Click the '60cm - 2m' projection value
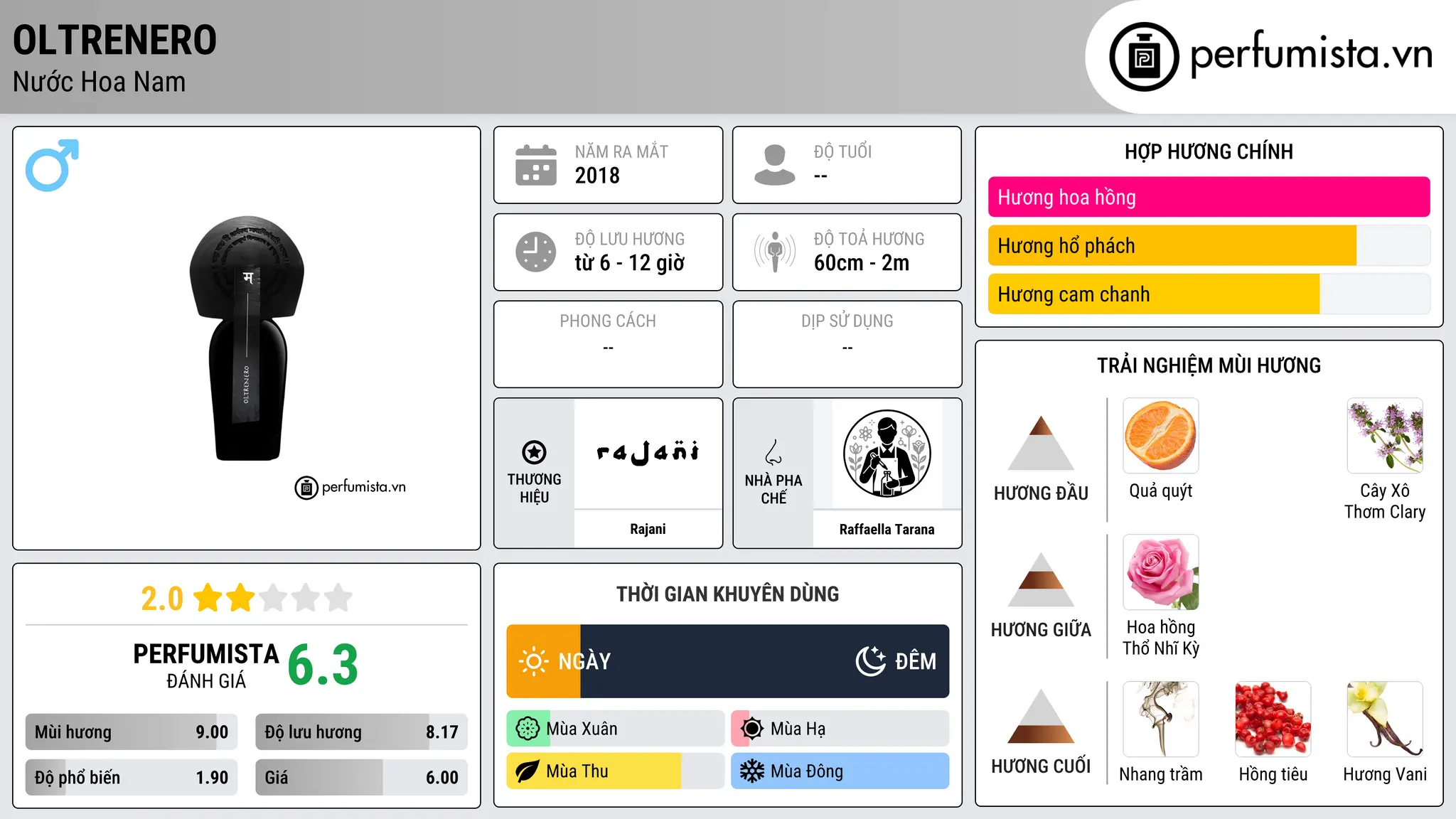Image resolution: width=1456 pixels, height=819 pixels. pos(862,263)
